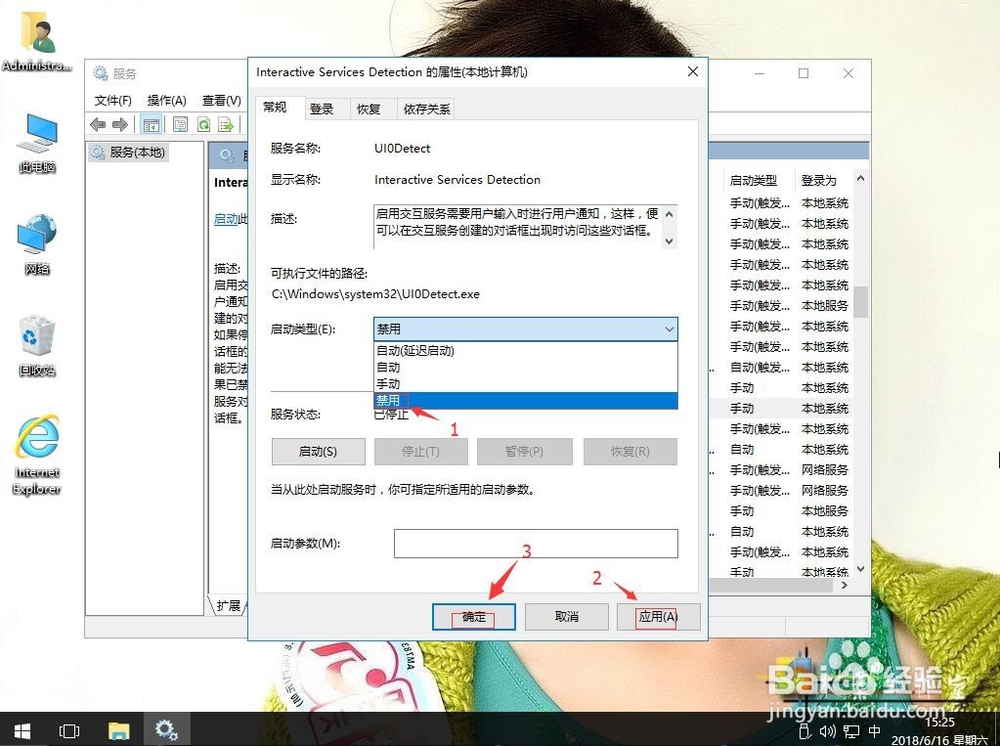Click the Services gear icon on taskbar

coord(166,729)
